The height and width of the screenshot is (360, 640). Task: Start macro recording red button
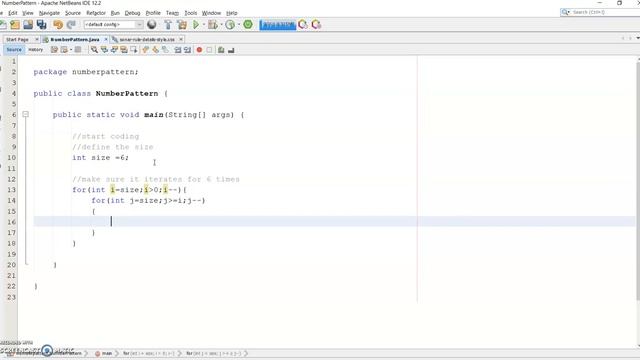pyautogui.click(x=199, y=50)
